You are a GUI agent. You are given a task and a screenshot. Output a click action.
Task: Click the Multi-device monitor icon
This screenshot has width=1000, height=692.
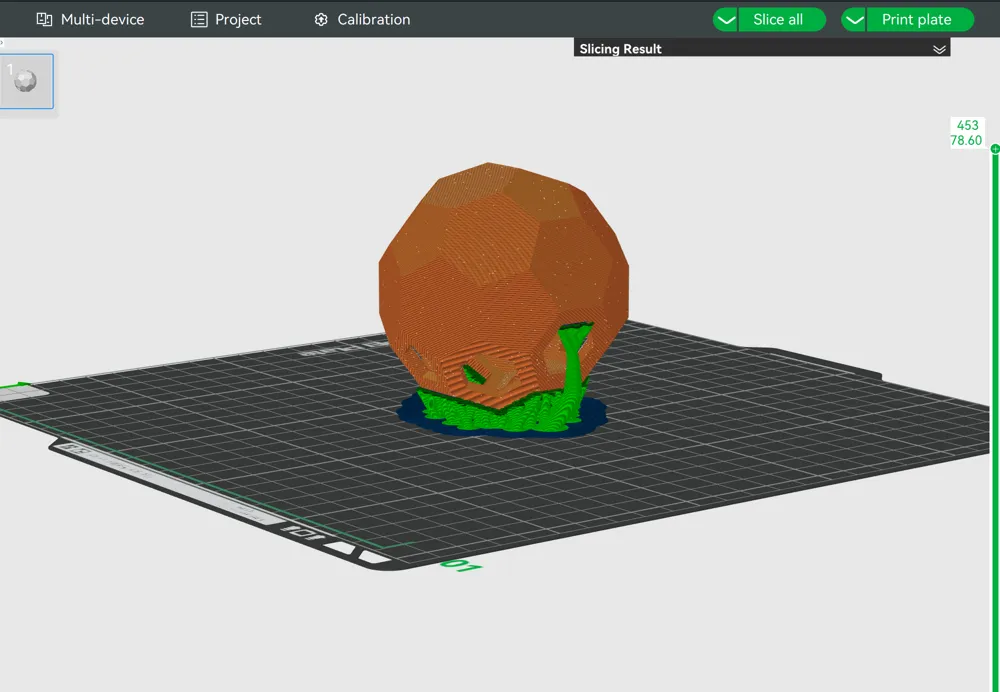[44, 19]
